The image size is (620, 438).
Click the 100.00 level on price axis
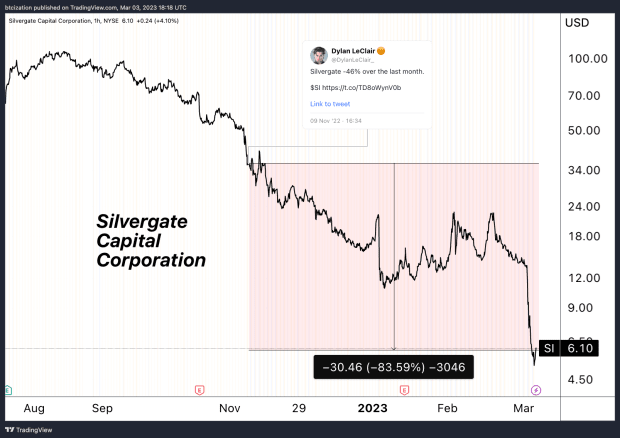point(582,59)
